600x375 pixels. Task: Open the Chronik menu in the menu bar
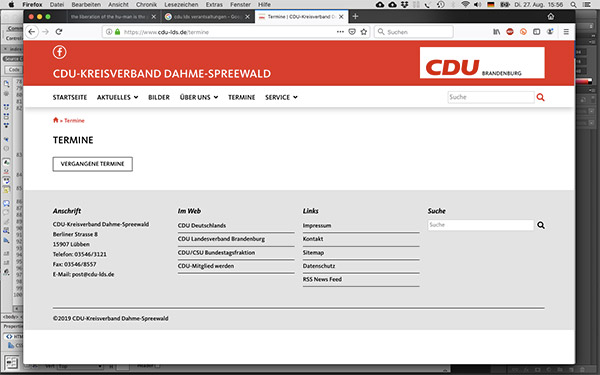click(146, 4)
